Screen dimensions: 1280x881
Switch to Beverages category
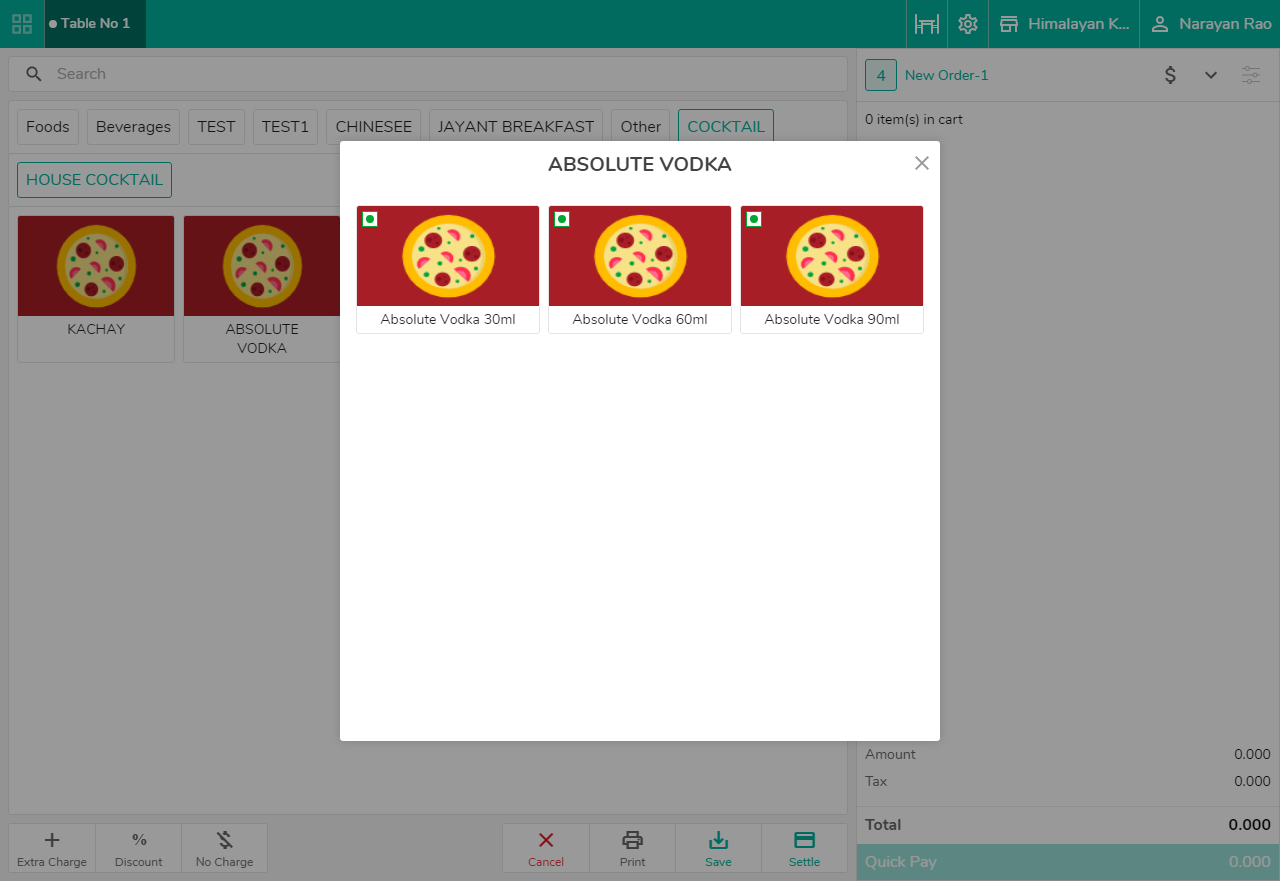click(133, 127)
